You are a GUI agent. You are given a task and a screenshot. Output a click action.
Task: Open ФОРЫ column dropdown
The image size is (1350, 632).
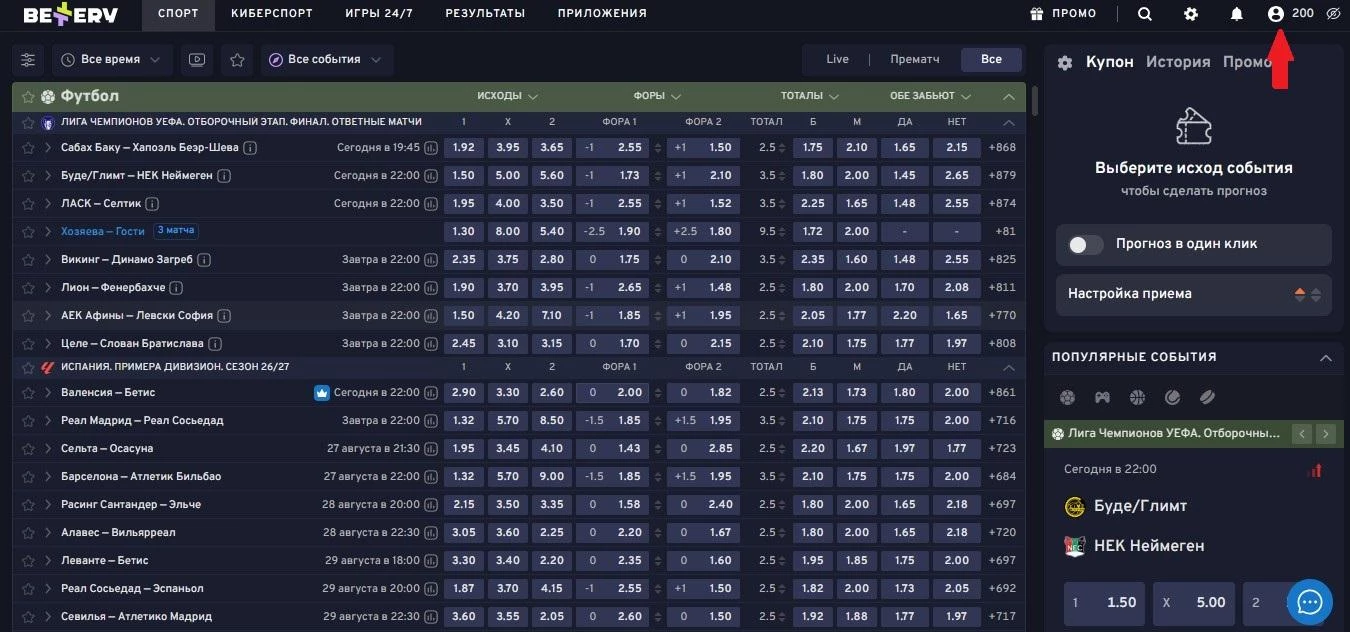(657, 96)
